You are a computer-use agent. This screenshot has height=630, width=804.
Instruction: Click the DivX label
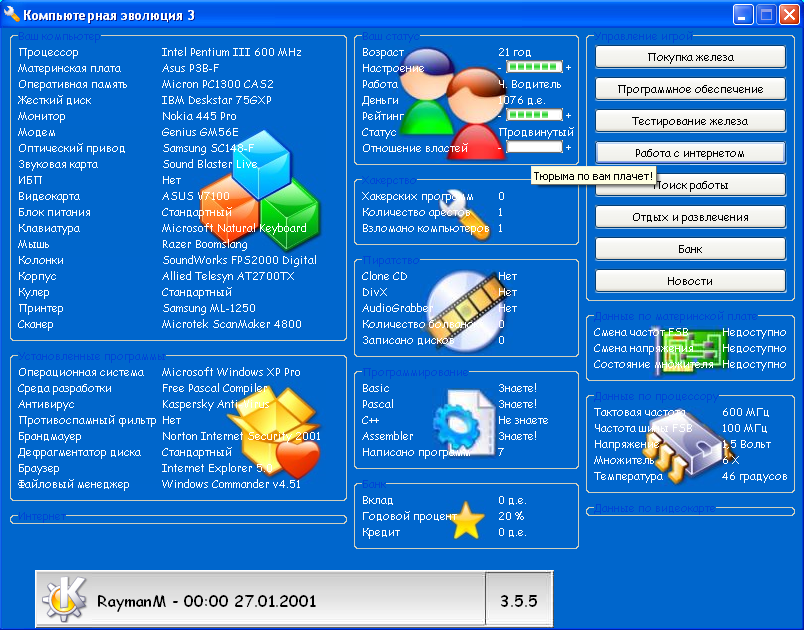point(374,292)
